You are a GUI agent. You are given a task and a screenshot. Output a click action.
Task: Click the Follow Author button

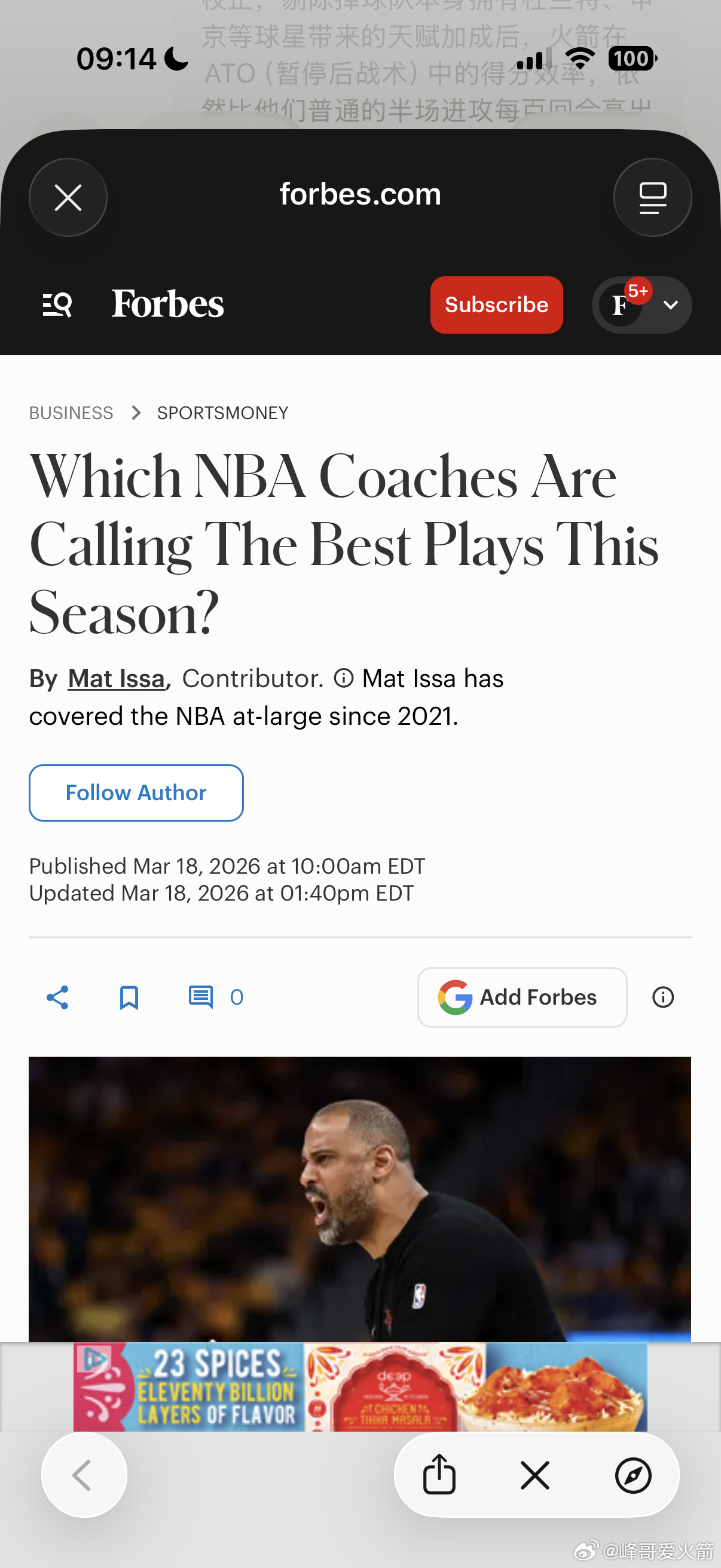(136, 792)
